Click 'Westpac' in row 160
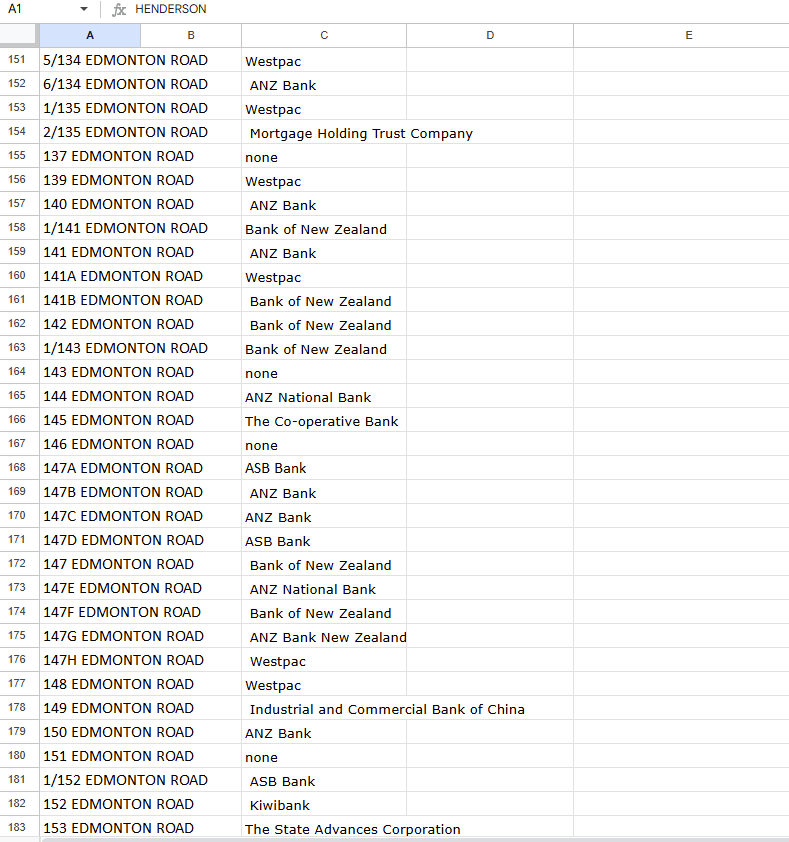 click(324, 277)
